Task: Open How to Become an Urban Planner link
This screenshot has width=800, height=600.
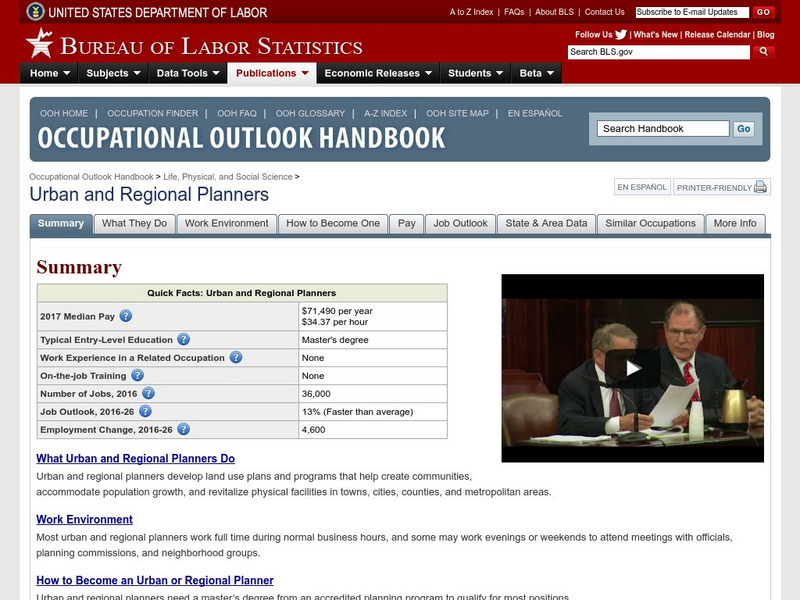Action: 155,580
